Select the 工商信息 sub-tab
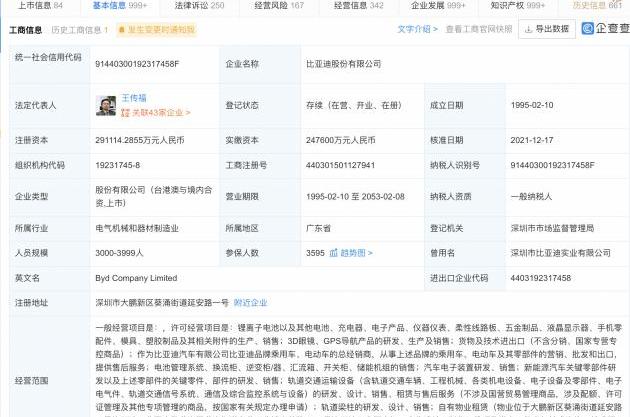 [x=25, y=30]
